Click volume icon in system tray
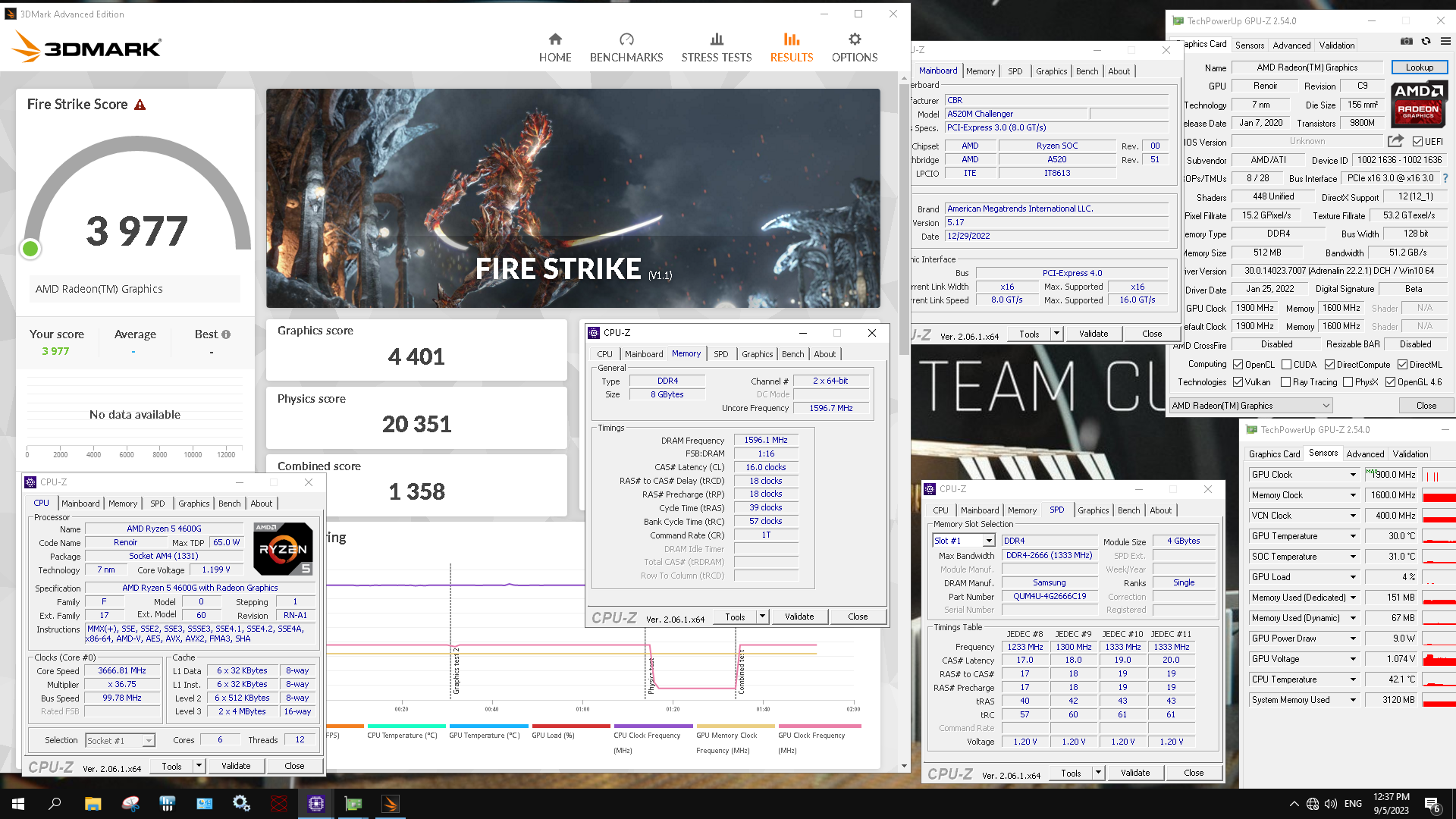The width and height of the screenshot is (1456, 819). coord(1331,804)
